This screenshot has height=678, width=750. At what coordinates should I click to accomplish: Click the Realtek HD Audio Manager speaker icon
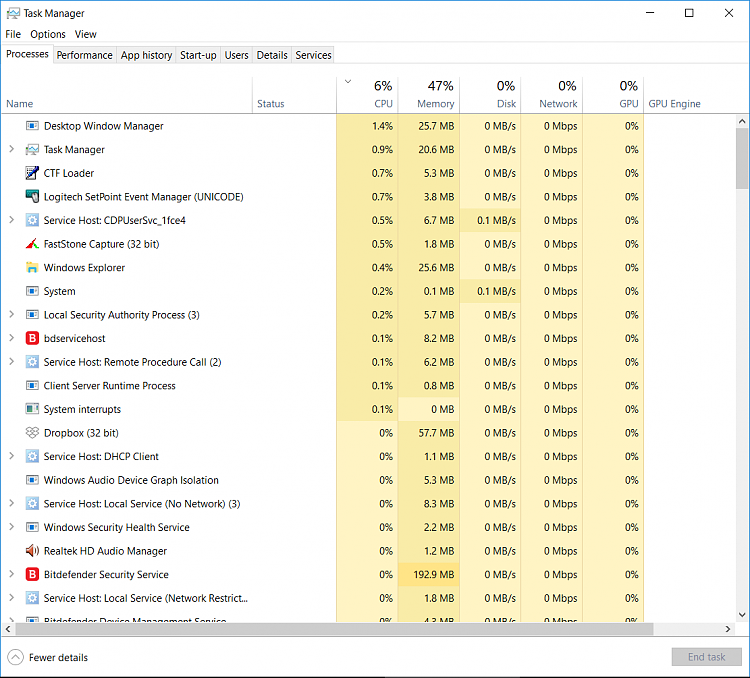point(32,551)
